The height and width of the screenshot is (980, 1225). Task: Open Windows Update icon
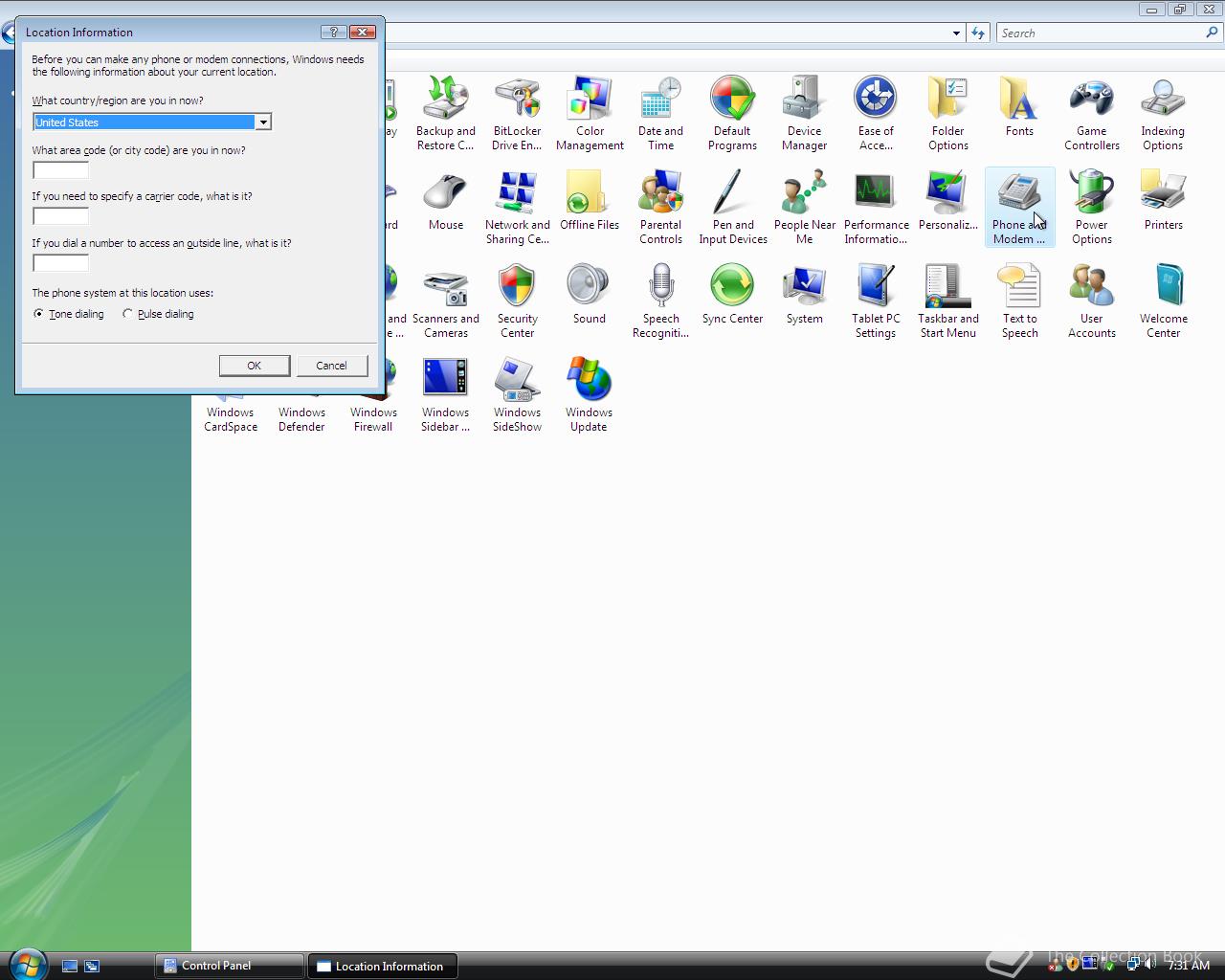tap(590, 394)
